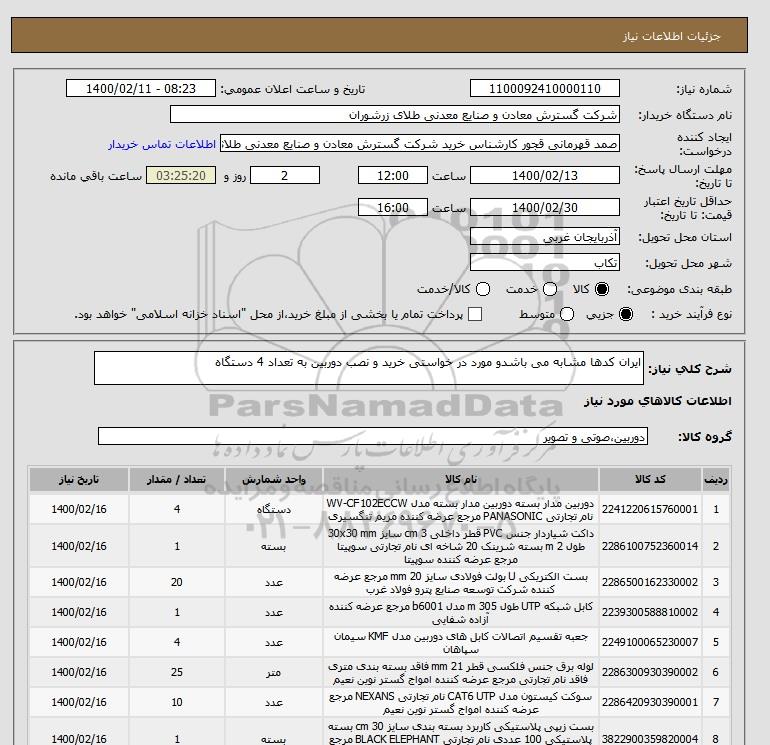Click product code 2286300930390002
Image resolution: width=770 pixels, height=745 pixels.
(x=650, y=672)
